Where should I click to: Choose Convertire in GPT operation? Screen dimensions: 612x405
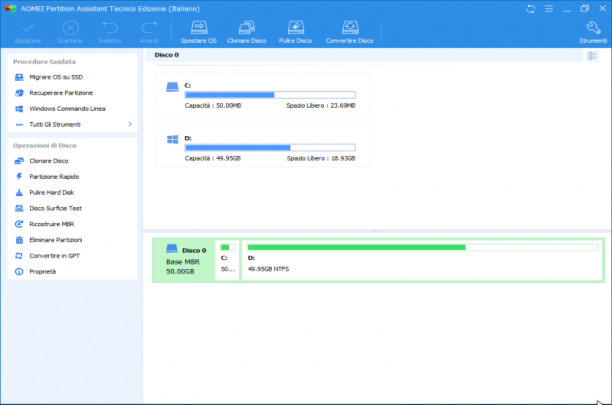tap(55, 256)
